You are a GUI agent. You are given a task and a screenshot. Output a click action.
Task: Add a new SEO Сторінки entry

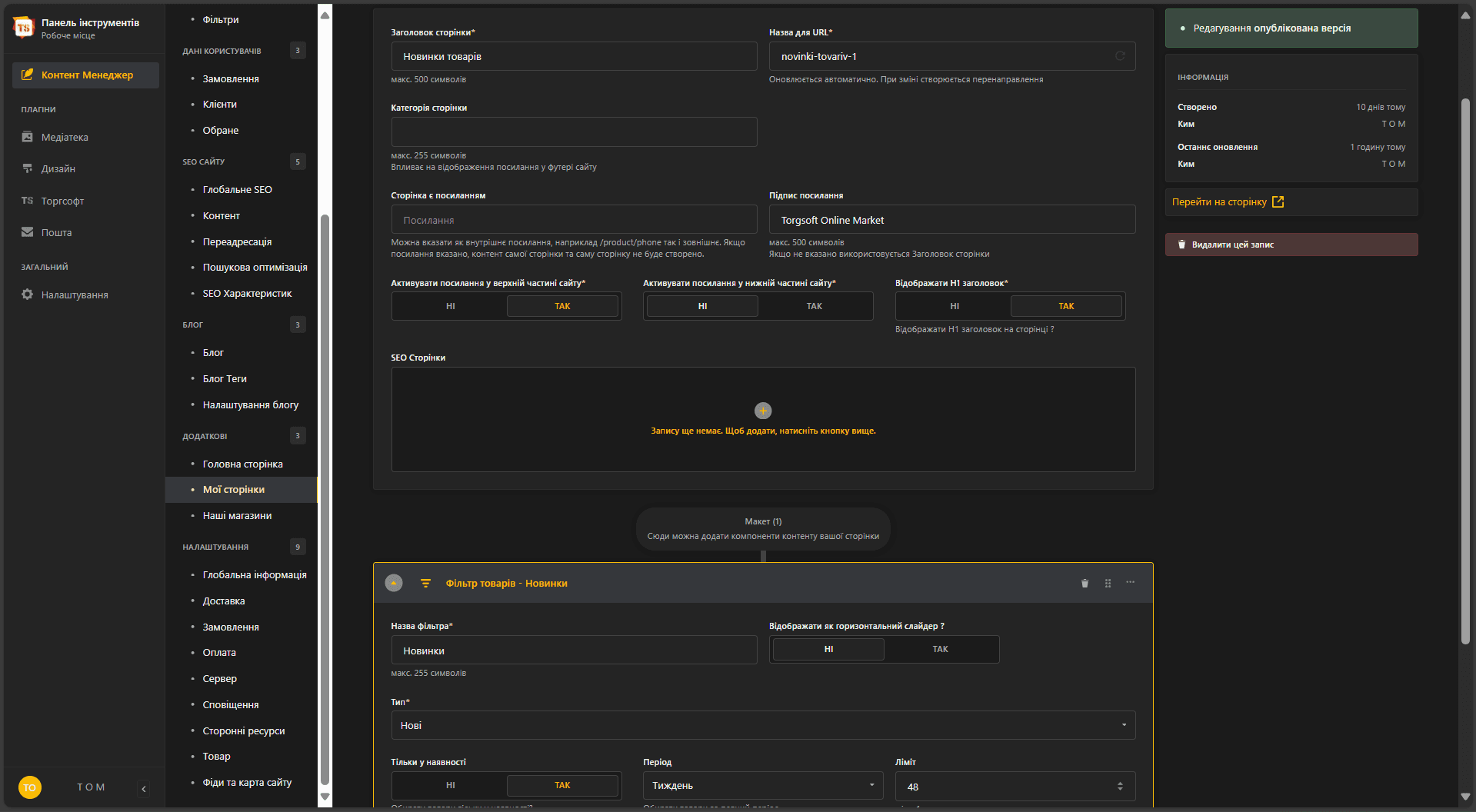pyautogui.click(x=763, y=411)
